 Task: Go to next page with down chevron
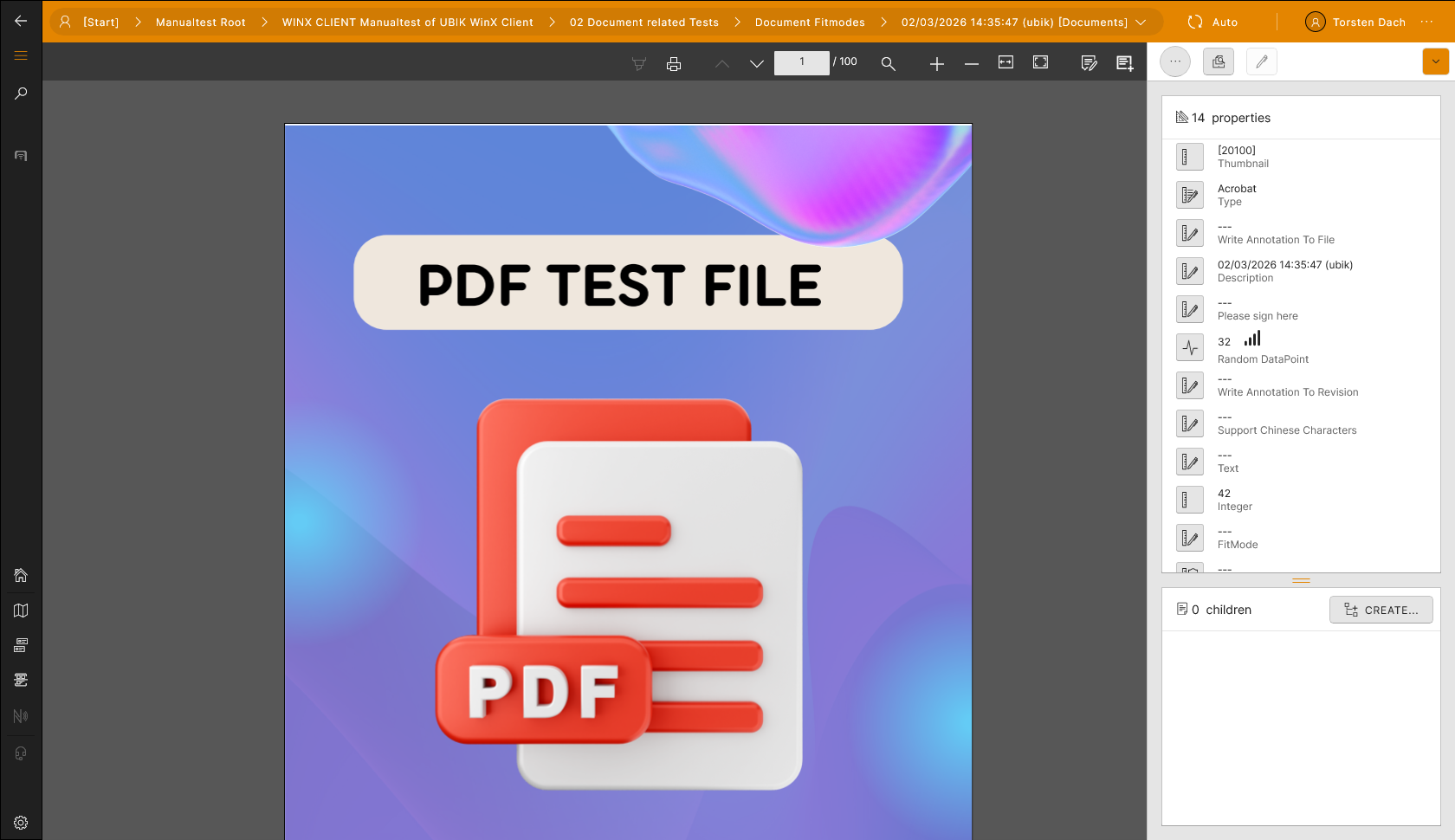coord(756,63)
